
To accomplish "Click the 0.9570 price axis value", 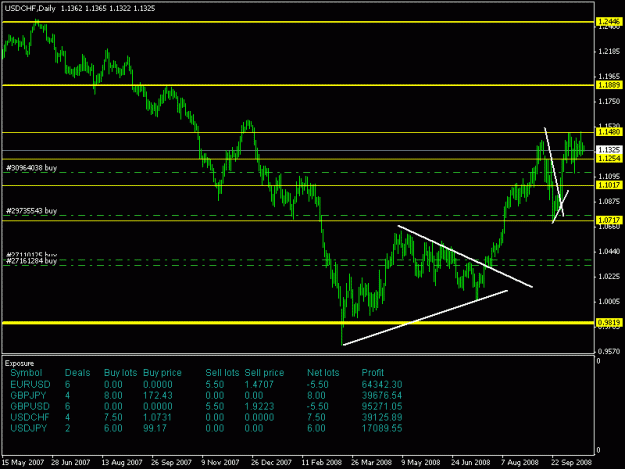I will pyautogui.click(x=609, y=351).
